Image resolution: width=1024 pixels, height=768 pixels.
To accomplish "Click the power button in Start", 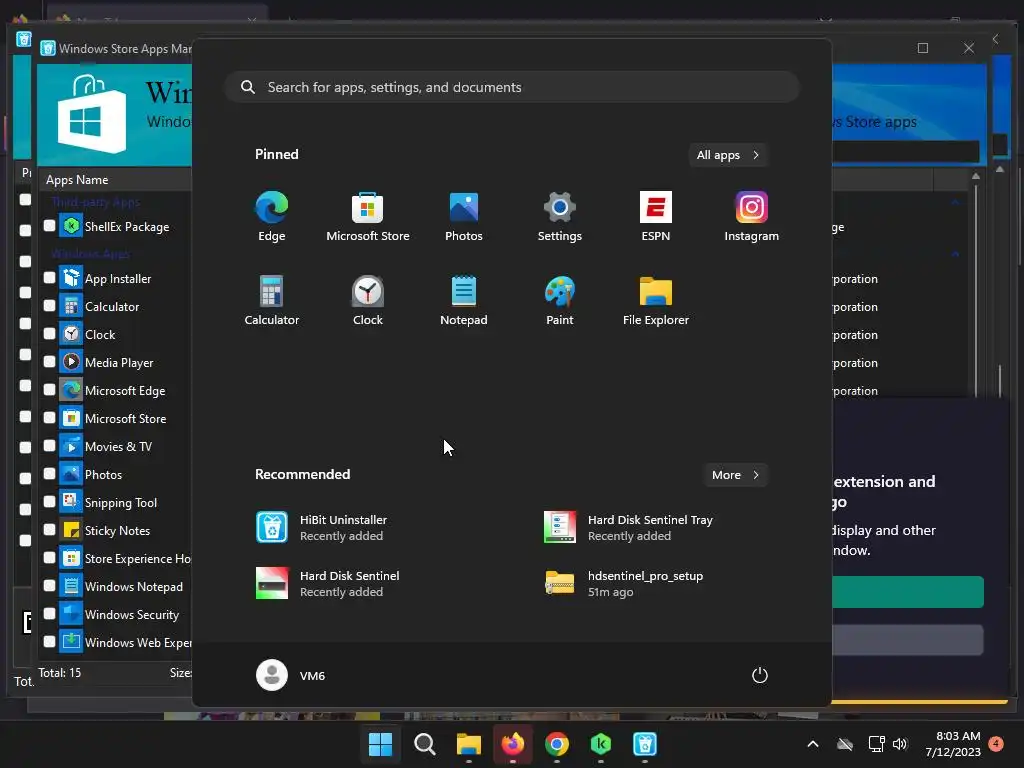I will point(760,675).
